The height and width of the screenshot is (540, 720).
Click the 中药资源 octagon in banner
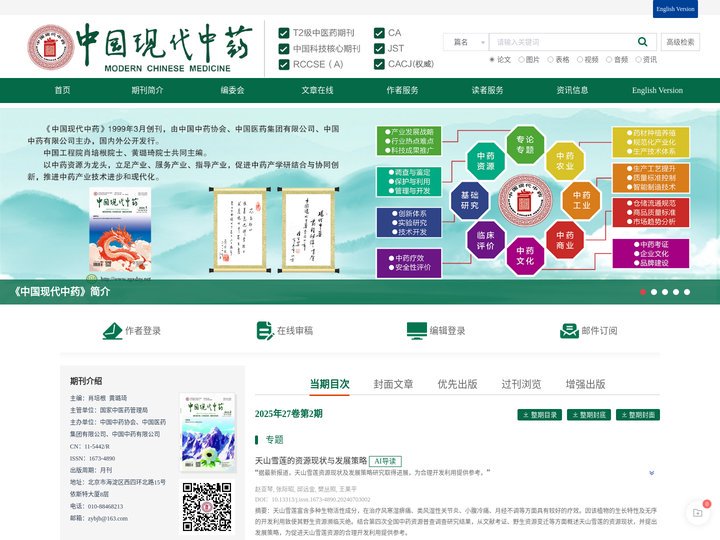tap(485, 161)
